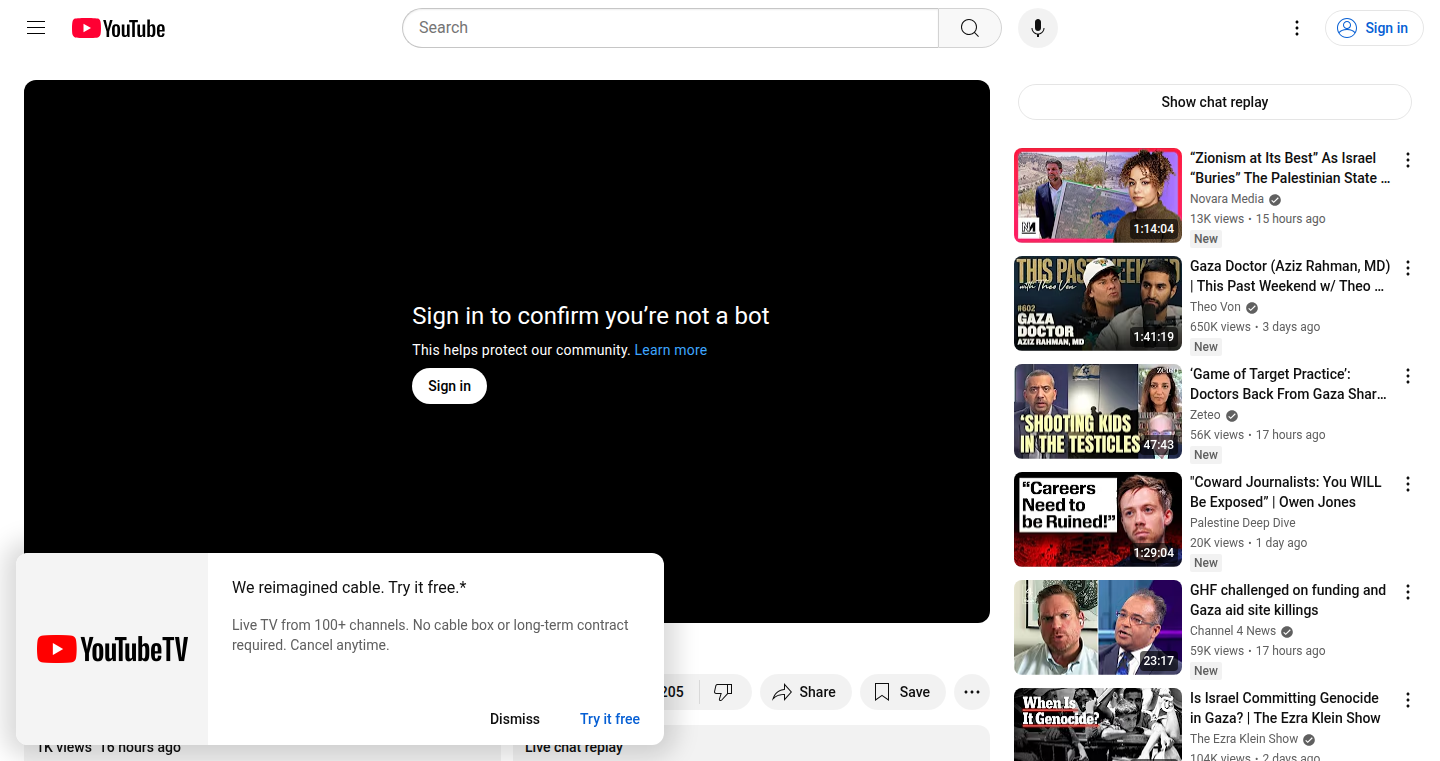Open Novara Media channel name
This screenshot has width=1440, height=761.
(x=1226, y=199)
